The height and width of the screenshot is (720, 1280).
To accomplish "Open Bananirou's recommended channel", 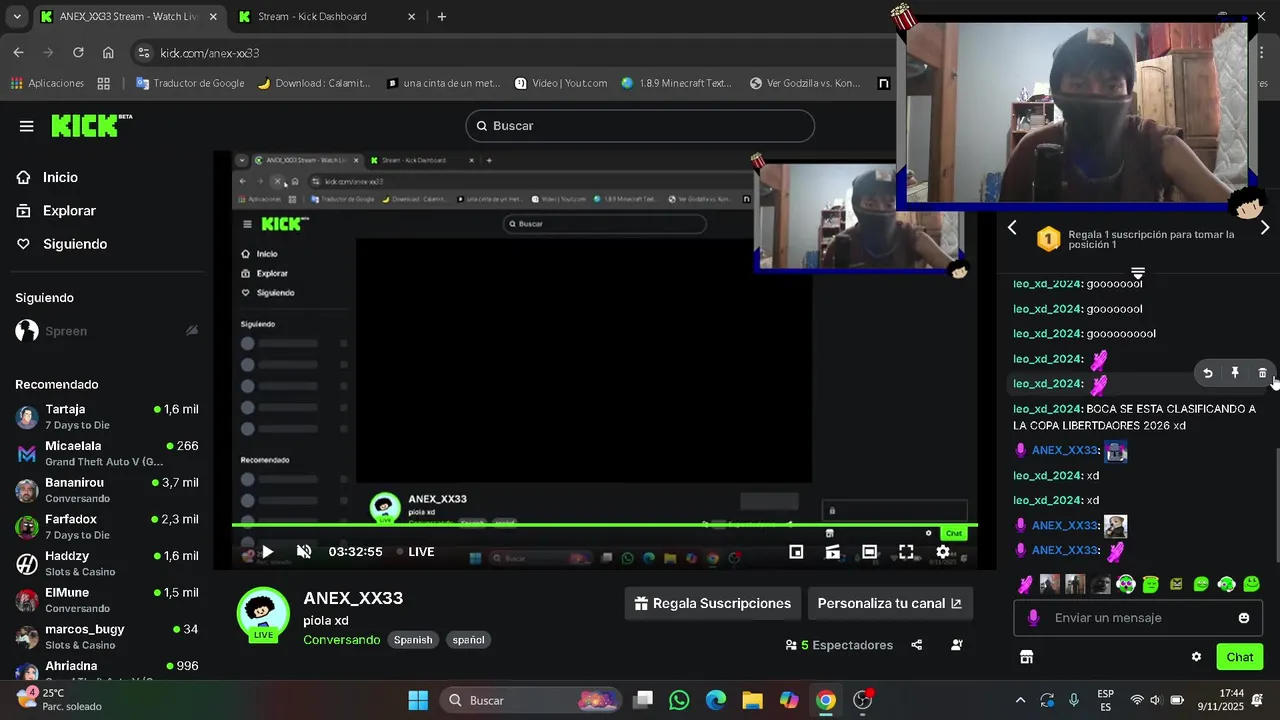I will [x=107, y=490].
